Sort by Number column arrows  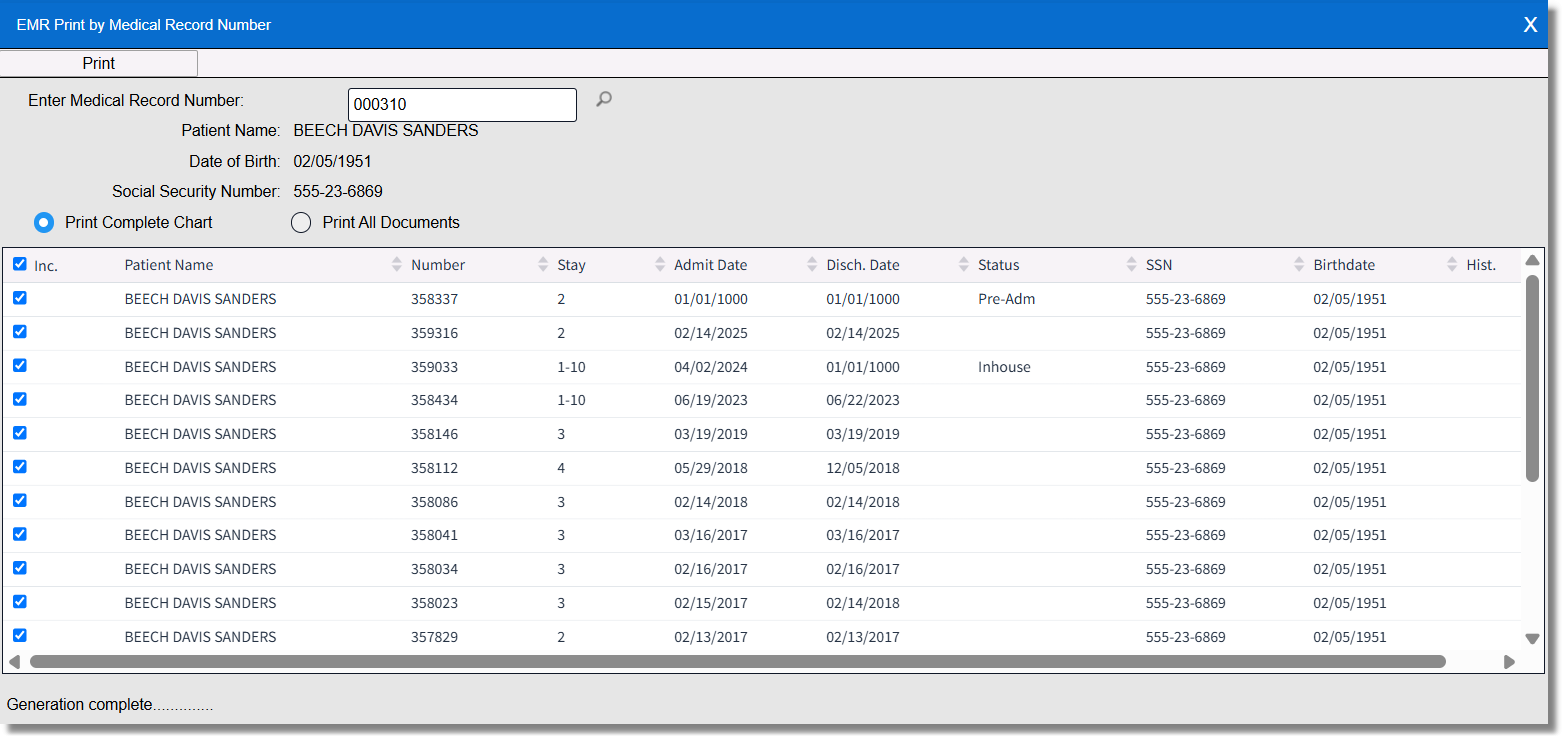coord(543,265)
